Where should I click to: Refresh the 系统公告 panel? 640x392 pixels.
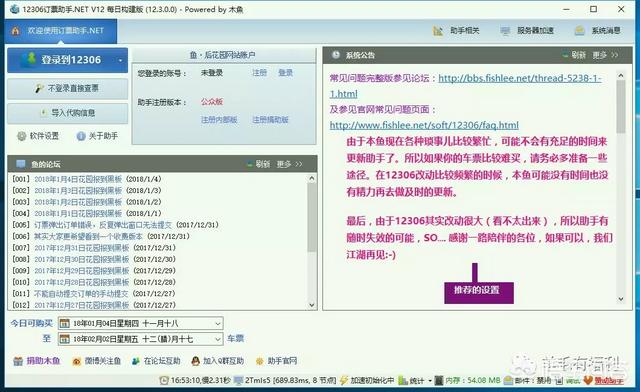tap(574, 55)
